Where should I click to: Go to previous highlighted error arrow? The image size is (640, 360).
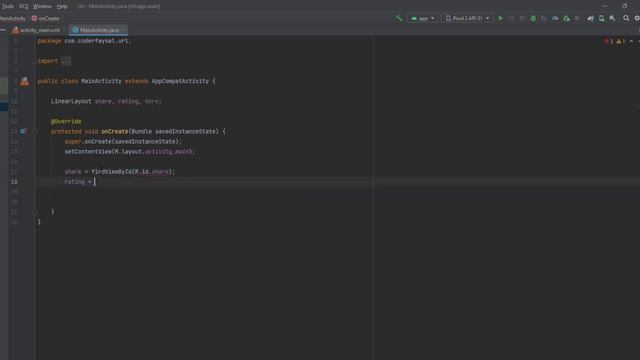pos(631,41)
